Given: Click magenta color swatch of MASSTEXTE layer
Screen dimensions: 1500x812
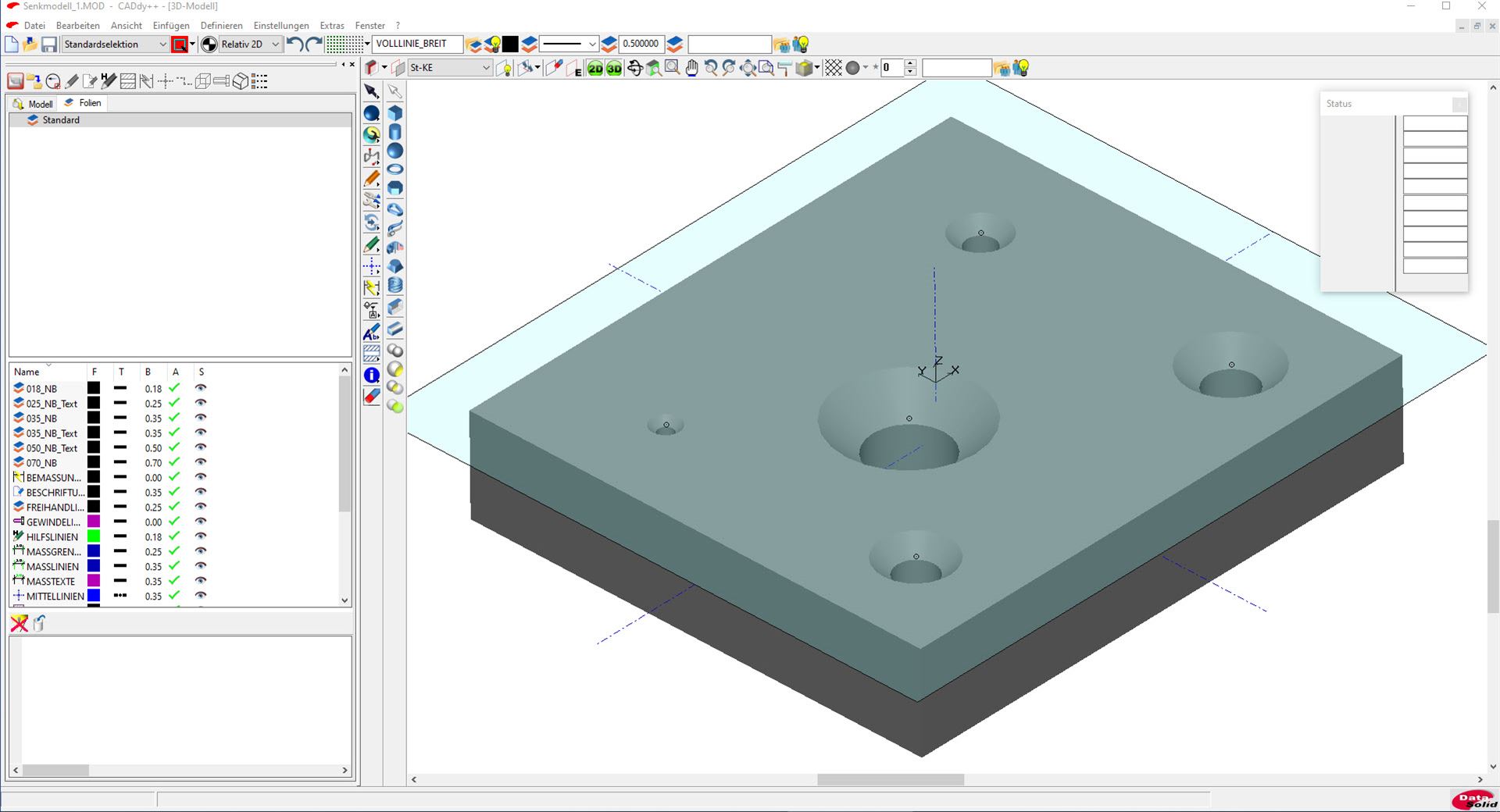Looking at the screenshot, I should [x=94, y=581].
